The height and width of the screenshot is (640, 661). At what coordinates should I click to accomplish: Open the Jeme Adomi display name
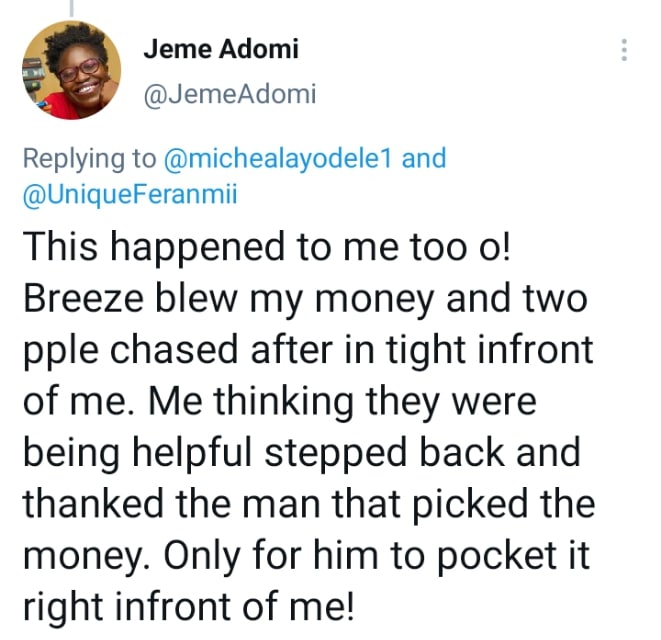click(220, 49)
